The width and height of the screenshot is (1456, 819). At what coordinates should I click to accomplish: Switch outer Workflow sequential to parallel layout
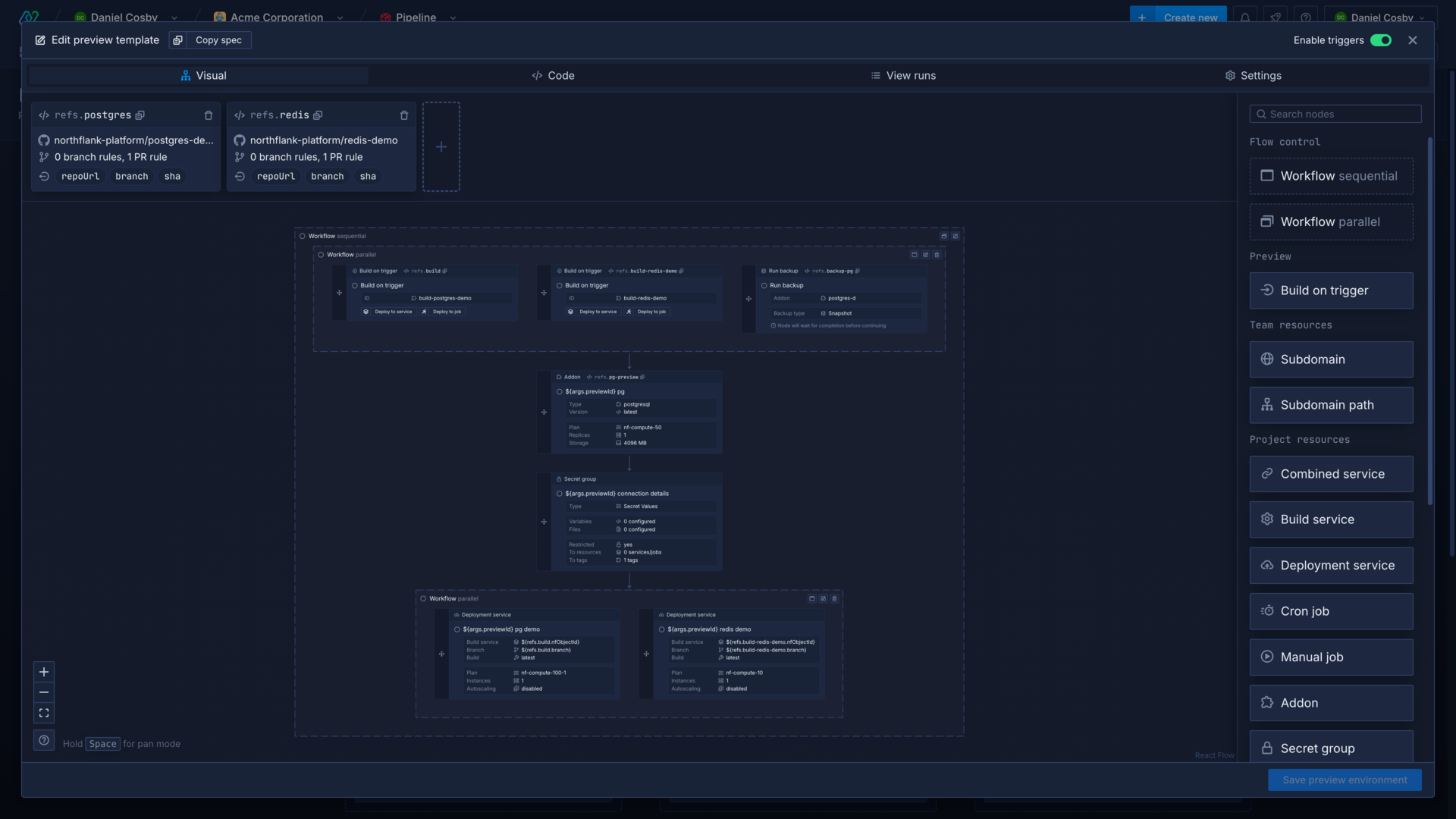(944, 236)
